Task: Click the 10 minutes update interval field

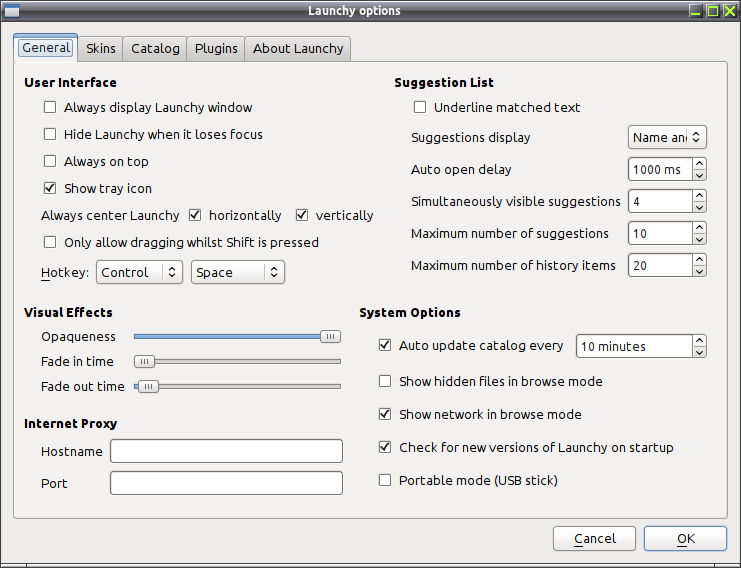Action: tap(634, 346)
